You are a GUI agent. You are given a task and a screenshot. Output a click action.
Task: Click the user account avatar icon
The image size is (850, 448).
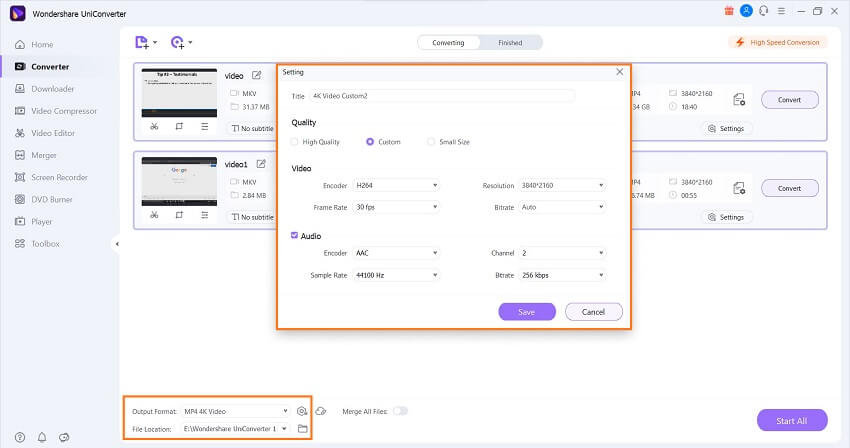pos(746,11)
